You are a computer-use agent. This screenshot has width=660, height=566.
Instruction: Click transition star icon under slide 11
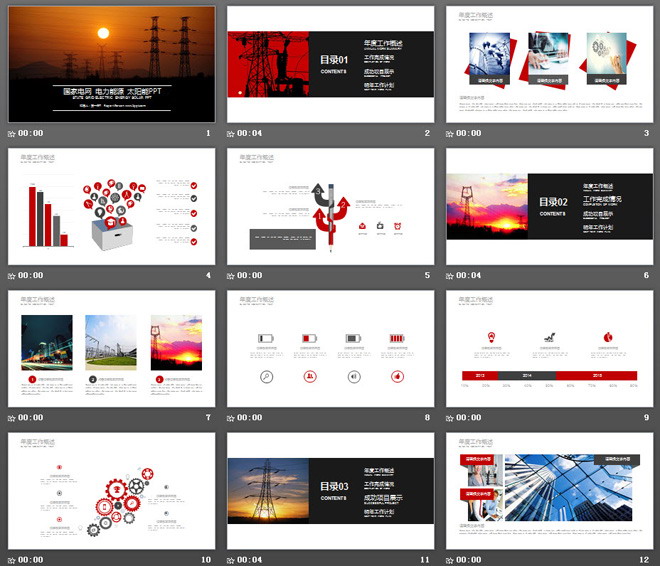[x=230, y=560]
